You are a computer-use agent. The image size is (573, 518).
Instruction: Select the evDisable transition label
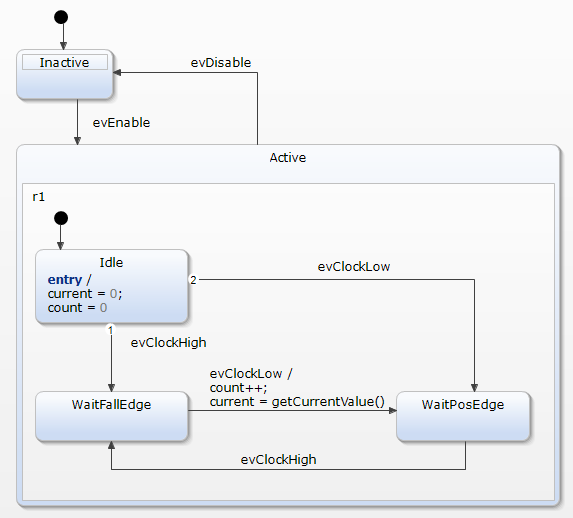(221, 63)
